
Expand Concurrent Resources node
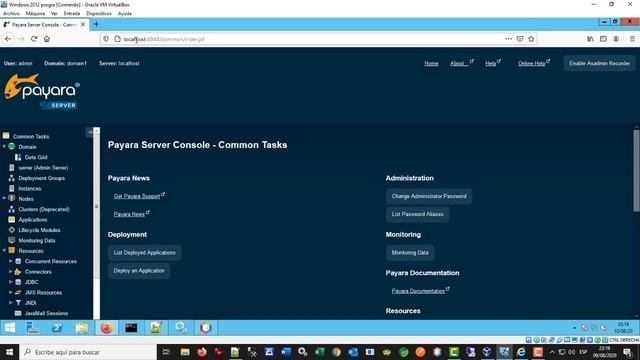(x=11, y=261)
